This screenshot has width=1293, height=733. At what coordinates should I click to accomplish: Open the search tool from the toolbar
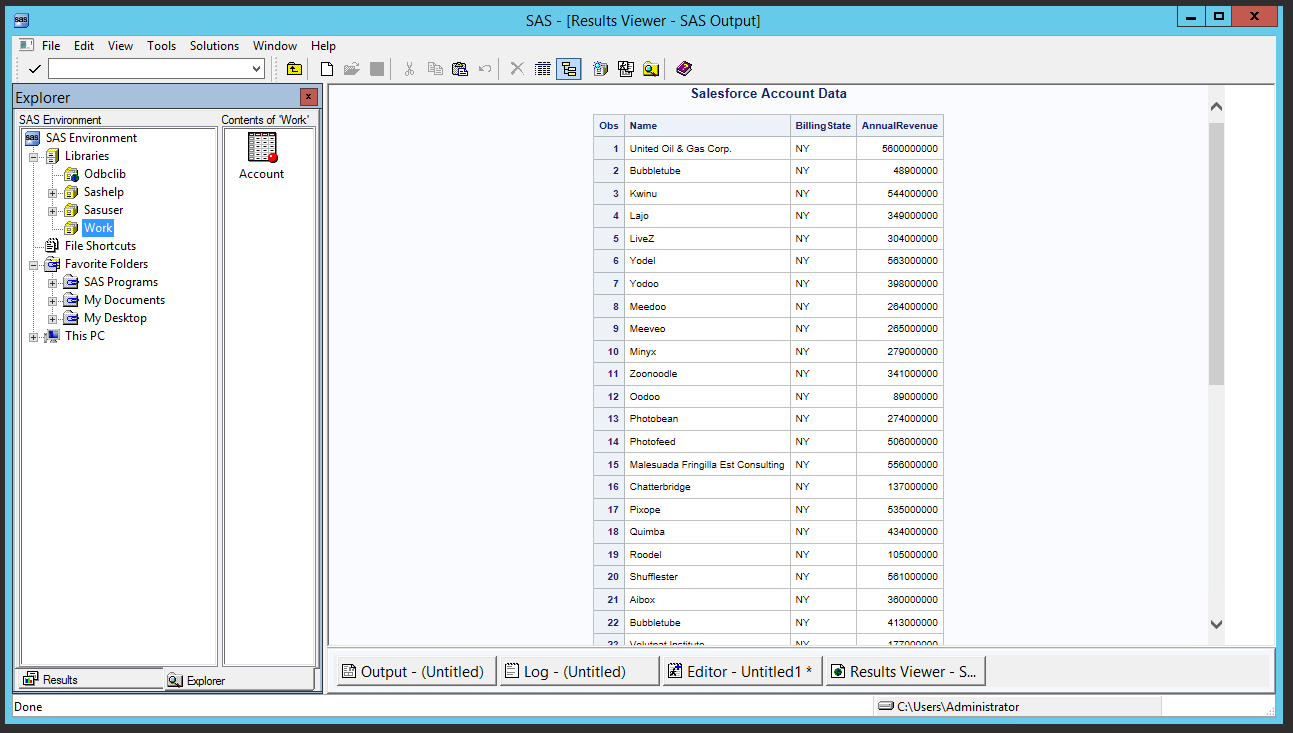pos(651,68)
